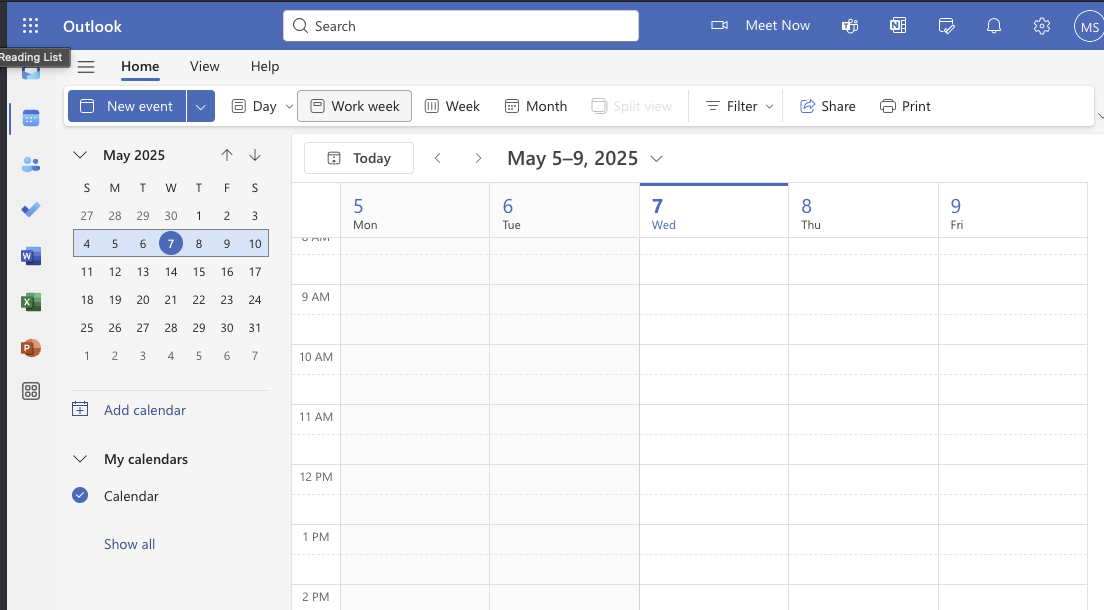Launch PowerPoint from the sidebar

pyautogui.click(x=31, y=348)
